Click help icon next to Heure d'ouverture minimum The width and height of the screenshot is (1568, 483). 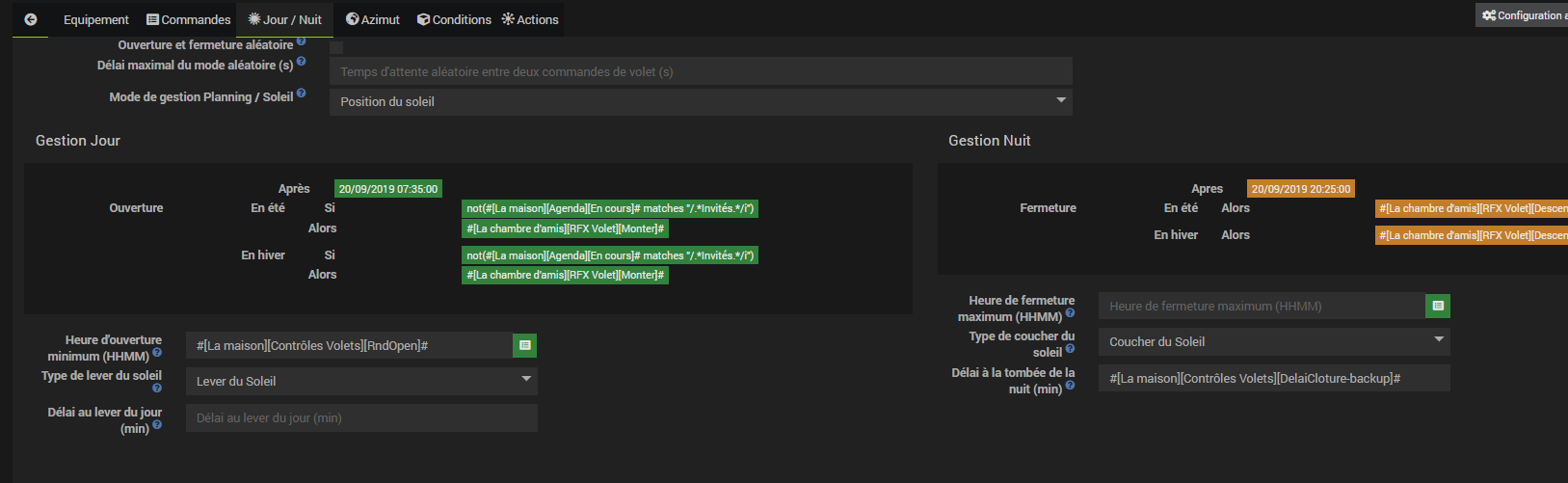[157, 353]
